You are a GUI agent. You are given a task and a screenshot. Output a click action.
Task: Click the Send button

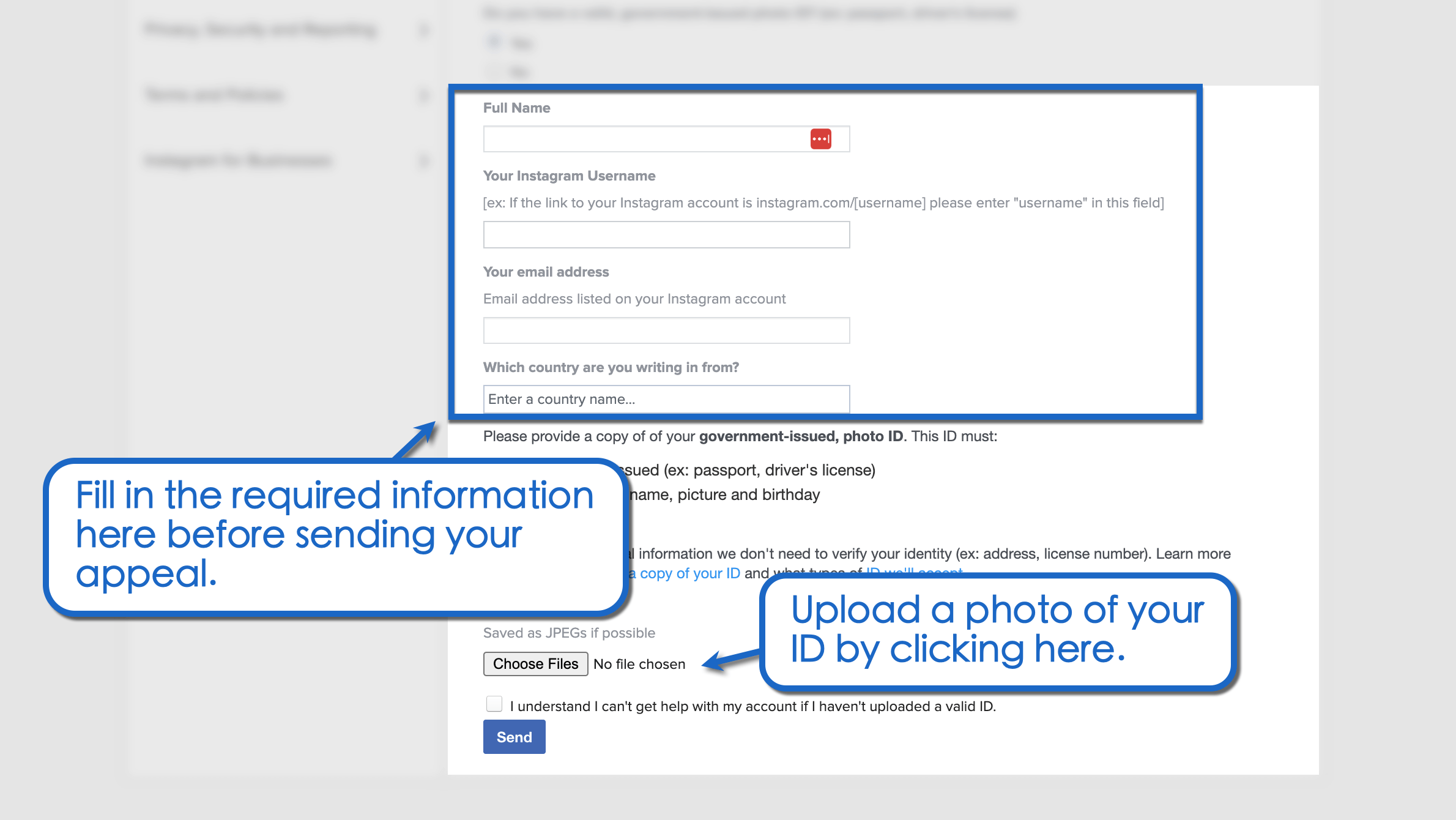coord(514,737)
